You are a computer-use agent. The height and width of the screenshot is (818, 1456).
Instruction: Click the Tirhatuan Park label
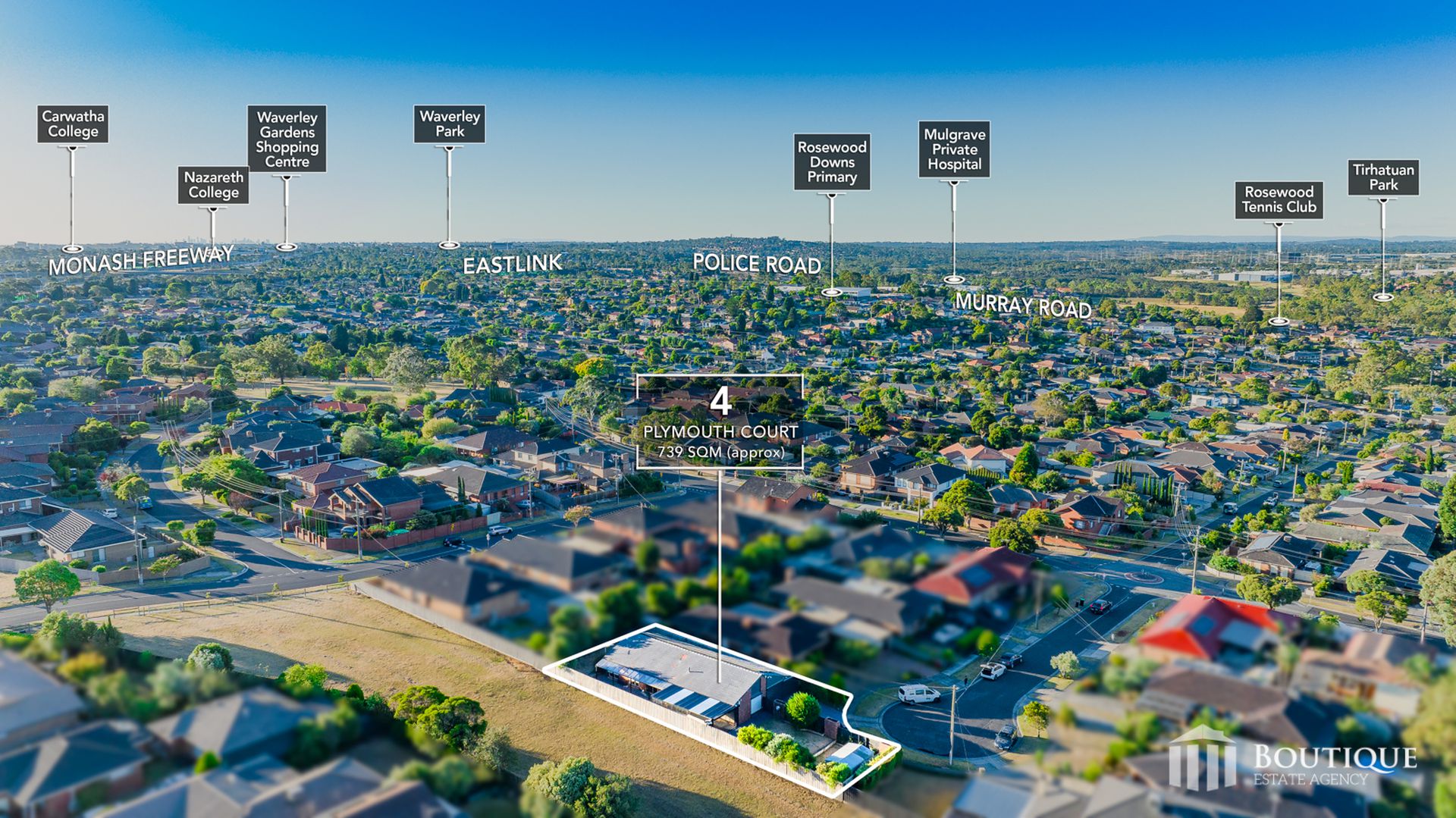1383,177
